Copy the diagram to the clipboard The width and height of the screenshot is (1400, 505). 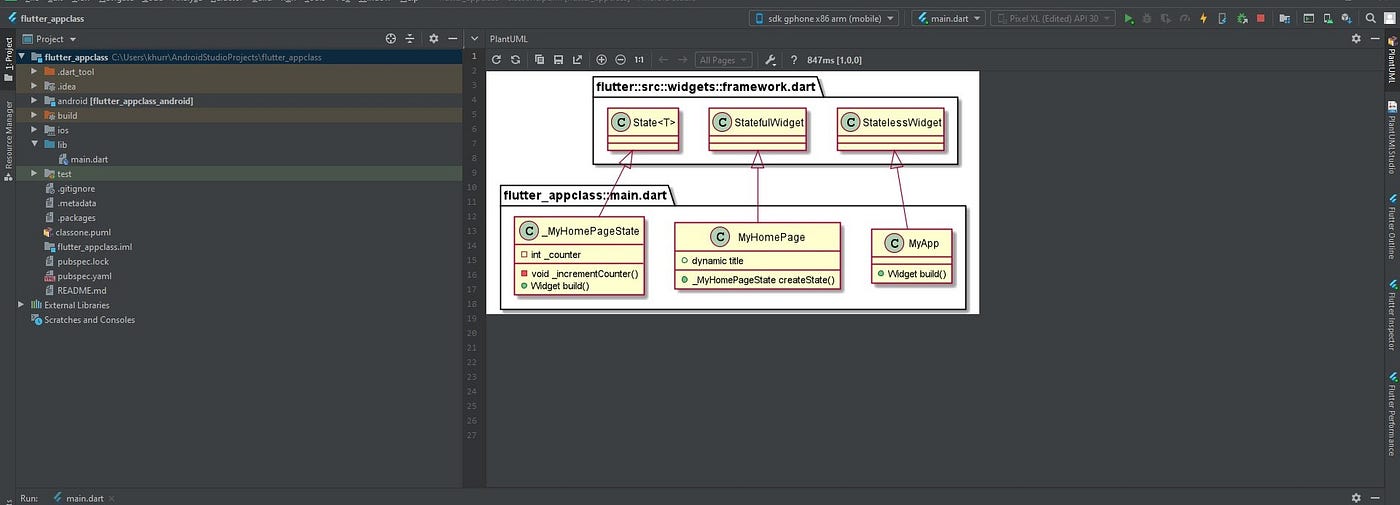tap(539, 60)
